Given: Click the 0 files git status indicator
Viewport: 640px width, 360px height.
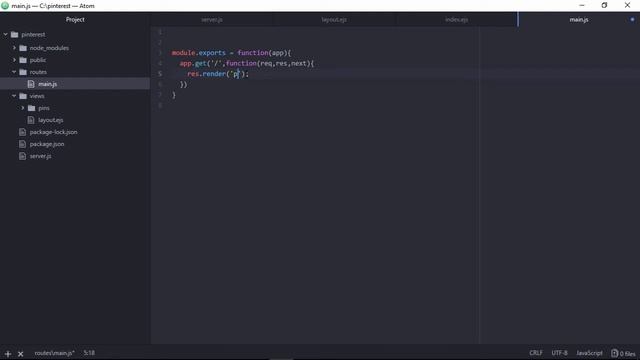Looking at the screenshot, I should click(623, 353).
